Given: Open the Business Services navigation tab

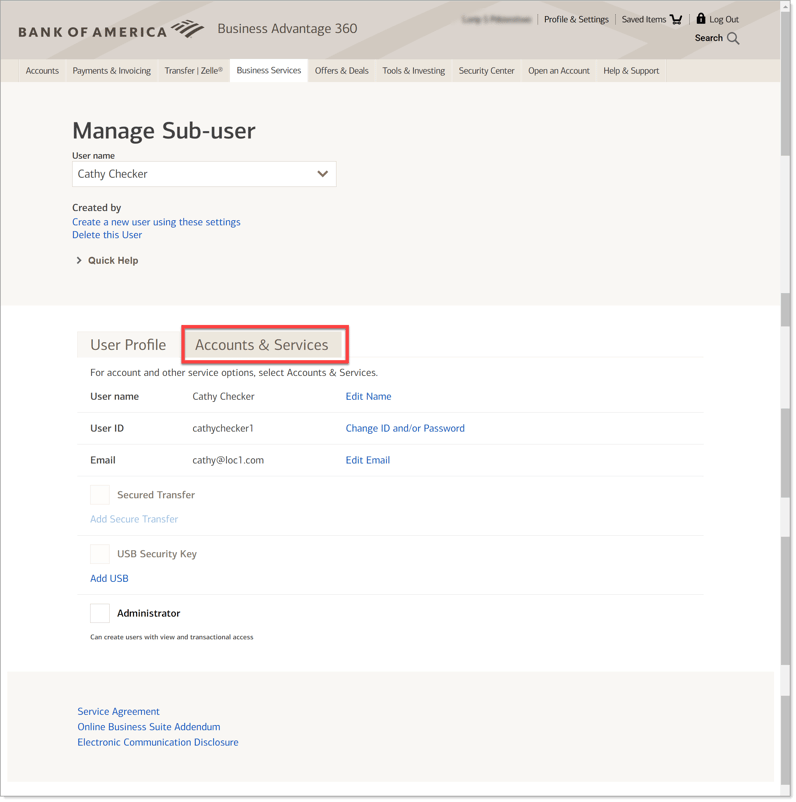Looking at the screenshot, I should [268, 70].
